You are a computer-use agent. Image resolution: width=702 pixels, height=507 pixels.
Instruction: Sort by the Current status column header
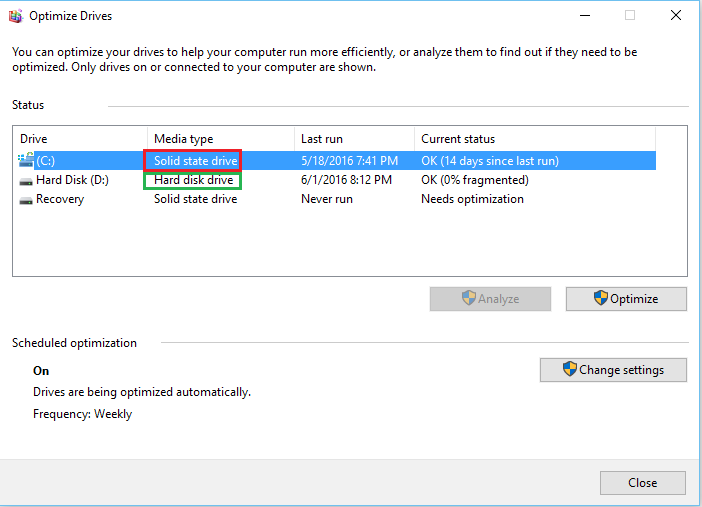(x=535, y=139)
